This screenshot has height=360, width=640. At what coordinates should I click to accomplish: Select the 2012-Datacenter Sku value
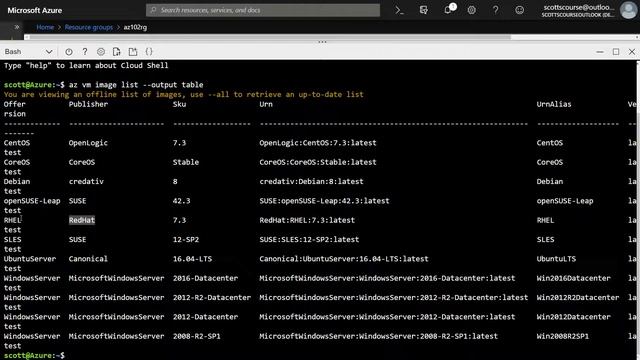pyautogui.click(x=205, y=317)
